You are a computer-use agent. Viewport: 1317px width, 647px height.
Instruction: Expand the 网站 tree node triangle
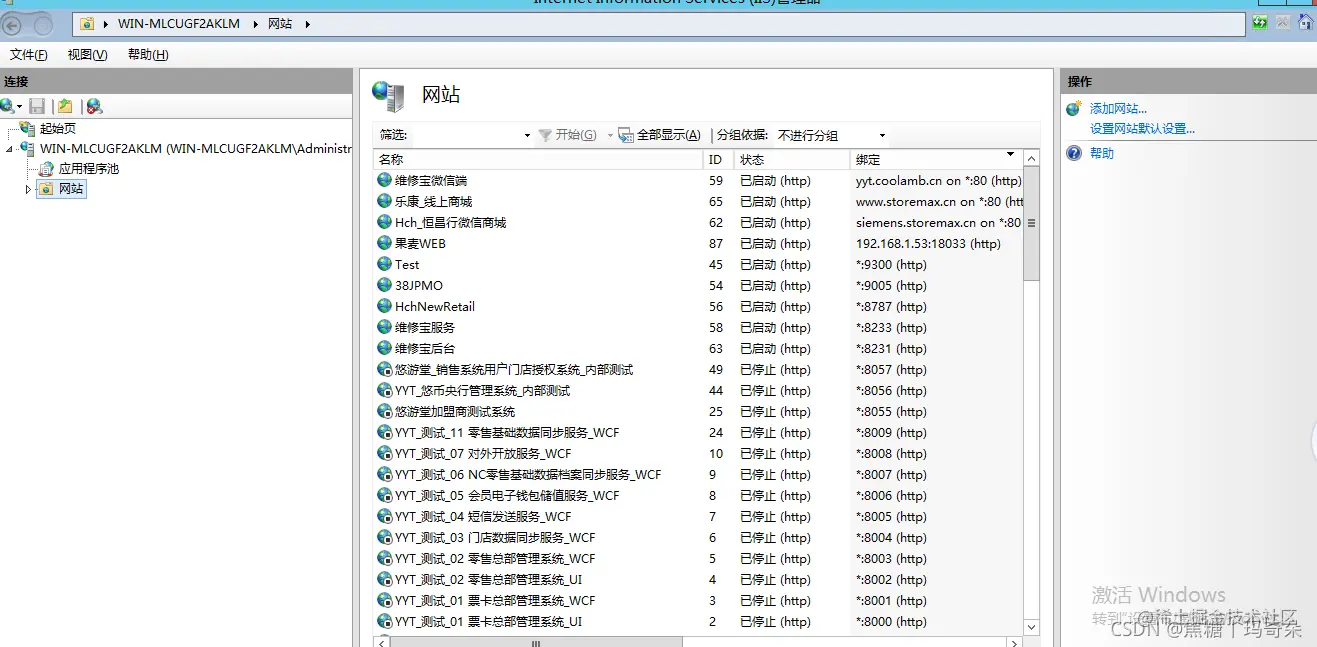pos(28,189)
